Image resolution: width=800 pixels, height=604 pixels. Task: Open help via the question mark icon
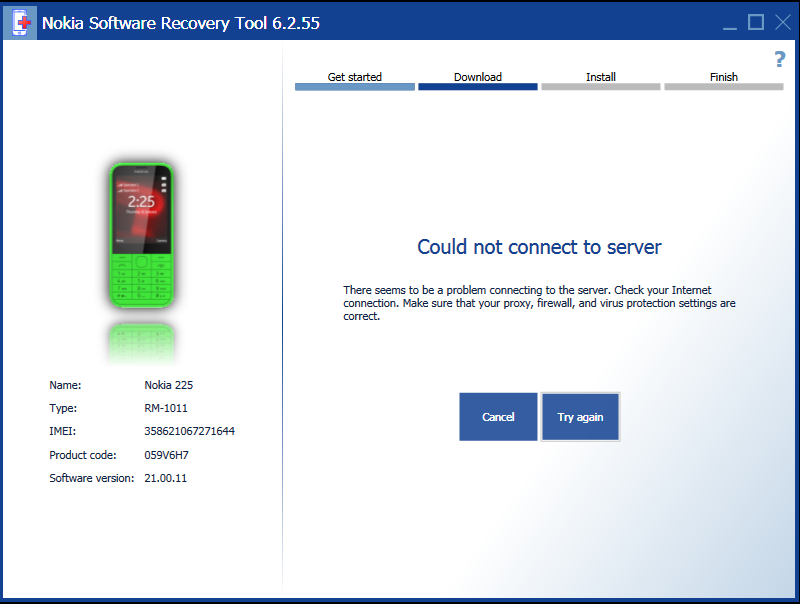coord(780,59)
